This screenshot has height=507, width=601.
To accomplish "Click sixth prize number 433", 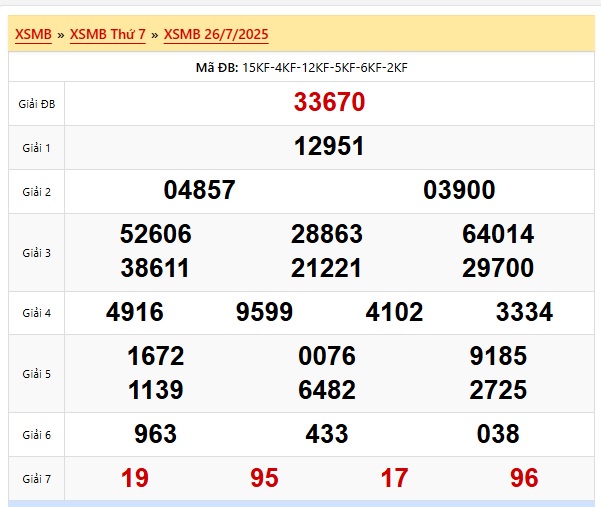I will click(327, 434).
